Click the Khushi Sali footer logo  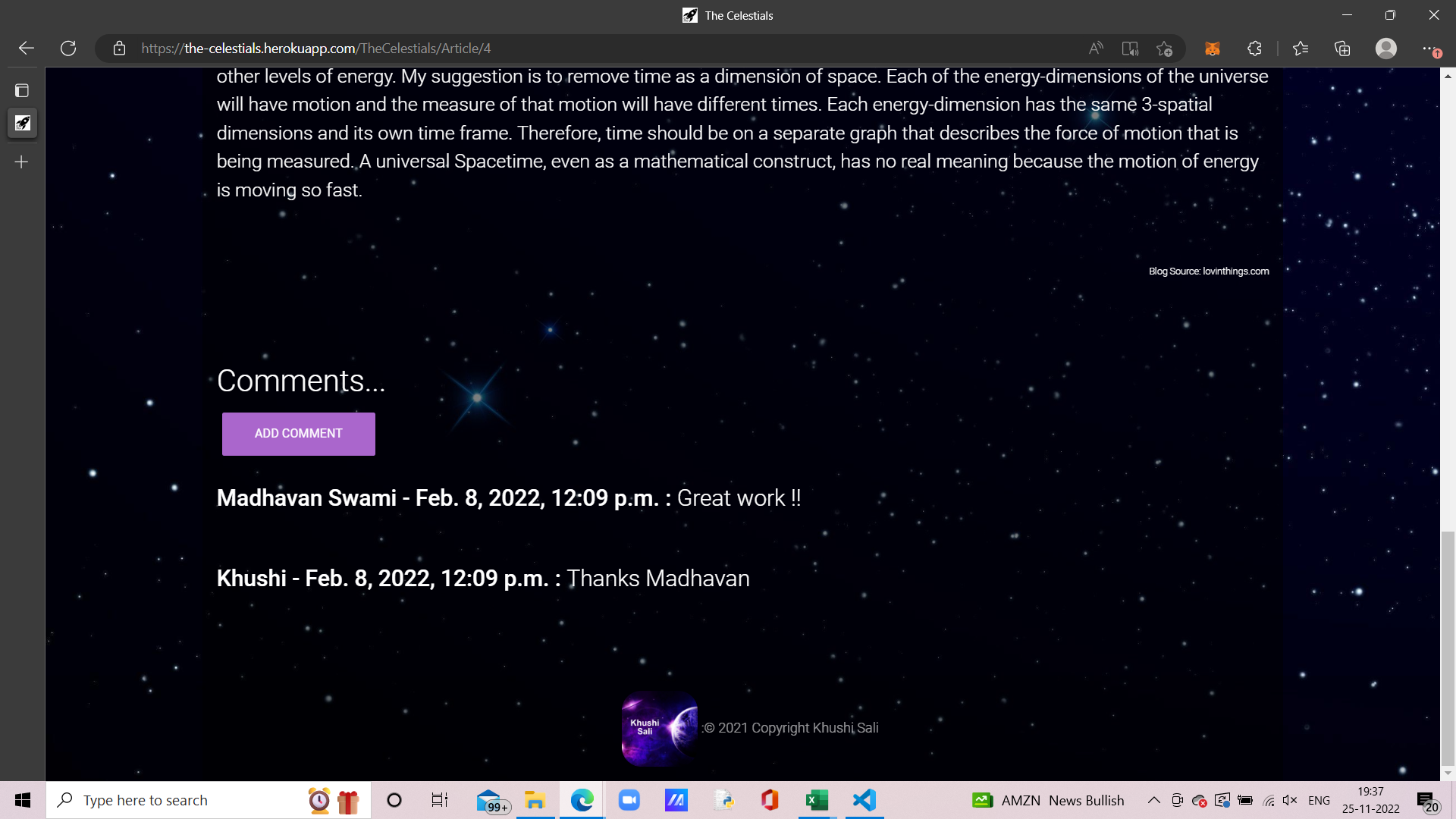[x=659, y=728]
